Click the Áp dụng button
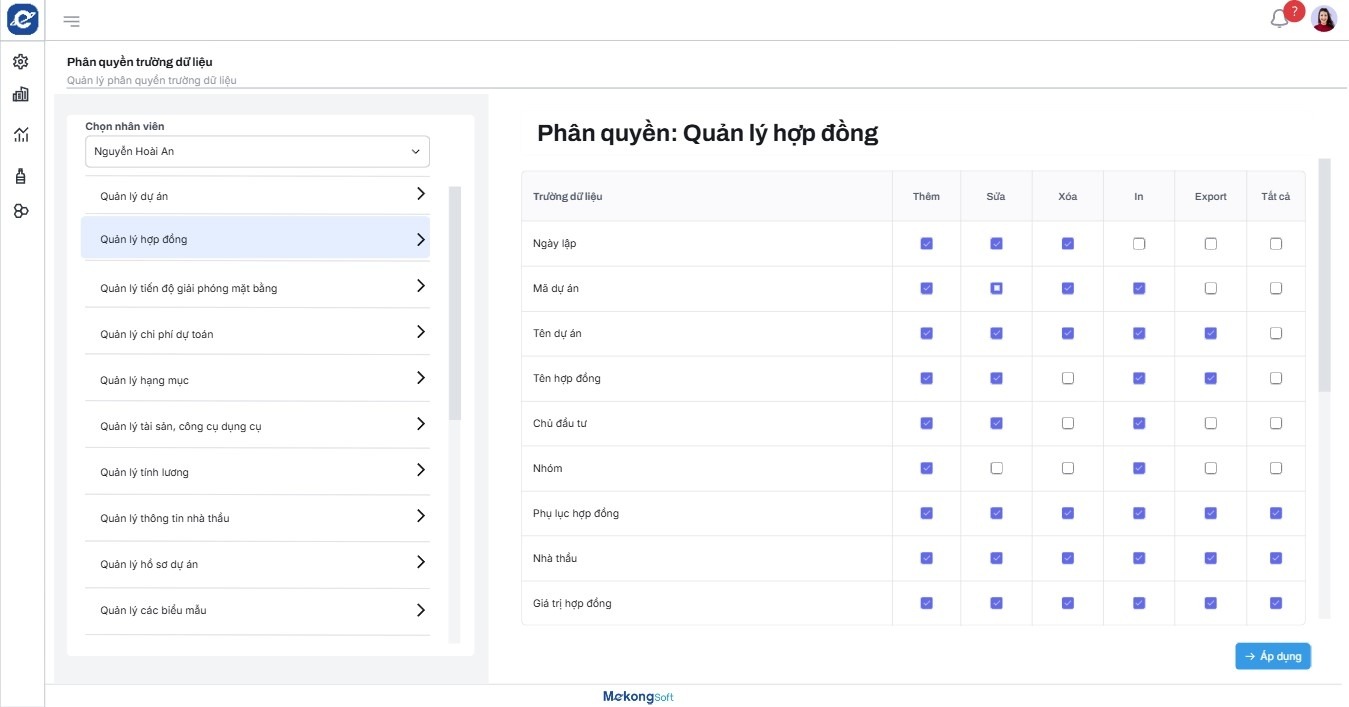The height and width of the screenshot is (707, 1349). click(x=1272, y=656)
